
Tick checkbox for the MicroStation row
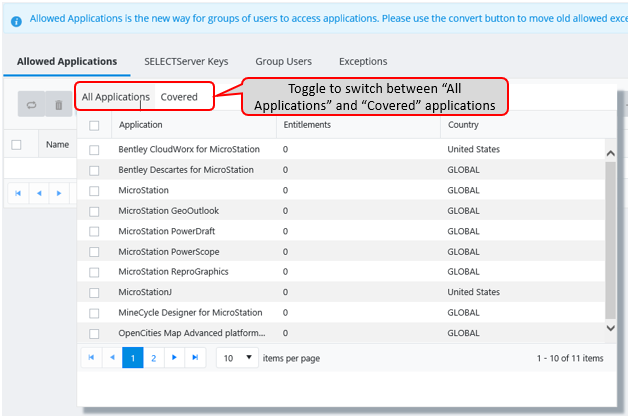pyautogui.click(x=94, y=191)
